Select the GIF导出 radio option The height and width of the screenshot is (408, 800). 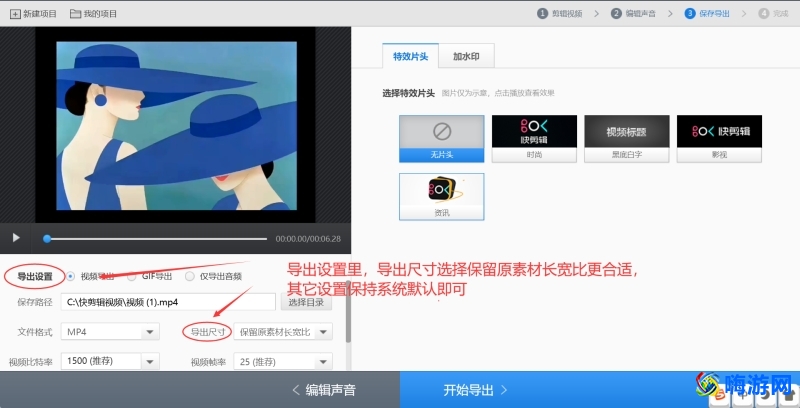point(132,276)
